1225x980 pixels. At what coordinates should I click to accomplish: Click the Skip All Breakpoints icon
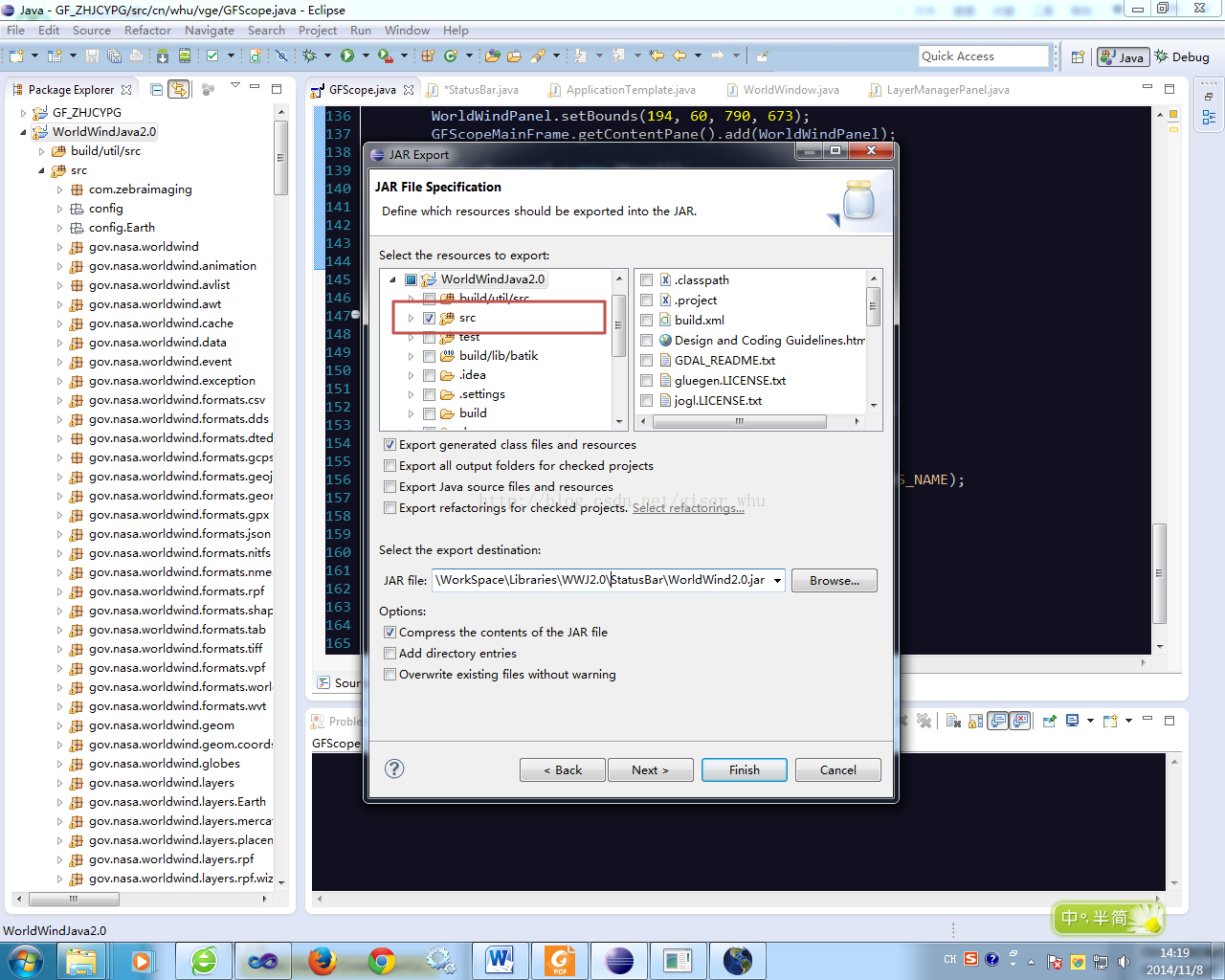(x=281, y=56)
